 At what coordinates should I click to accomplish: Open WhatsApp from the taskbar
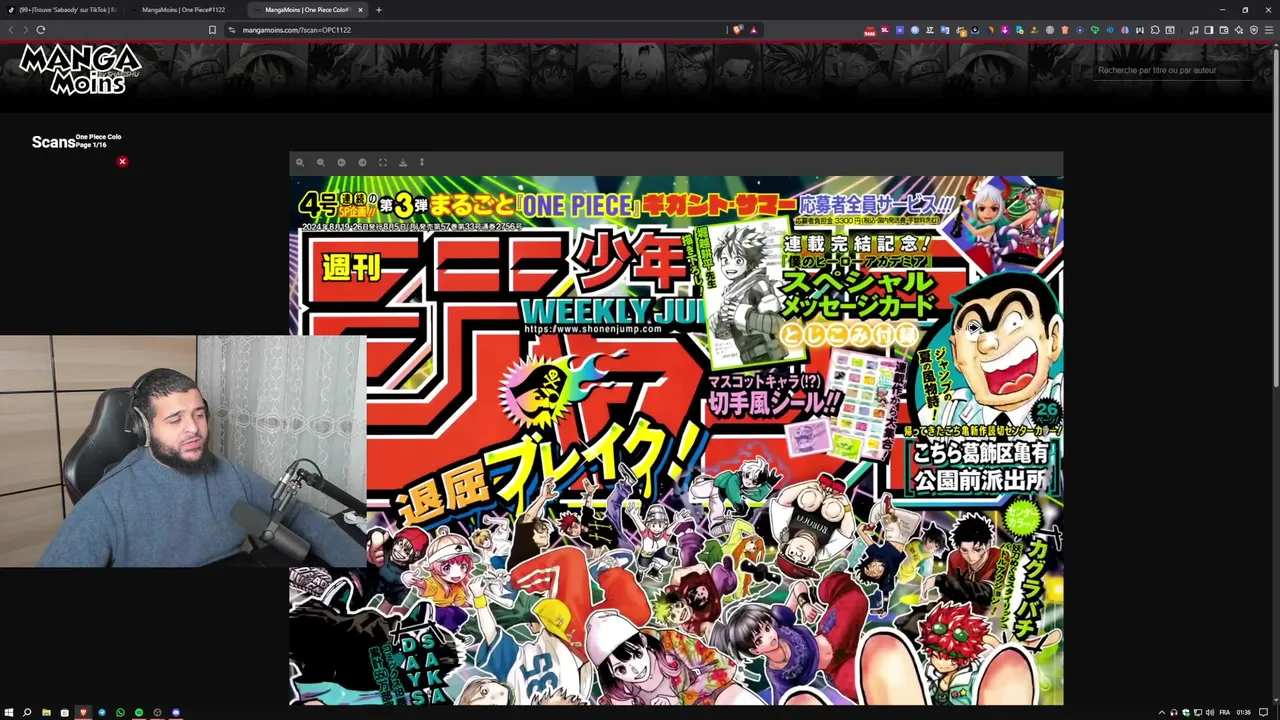click(120, 713)
